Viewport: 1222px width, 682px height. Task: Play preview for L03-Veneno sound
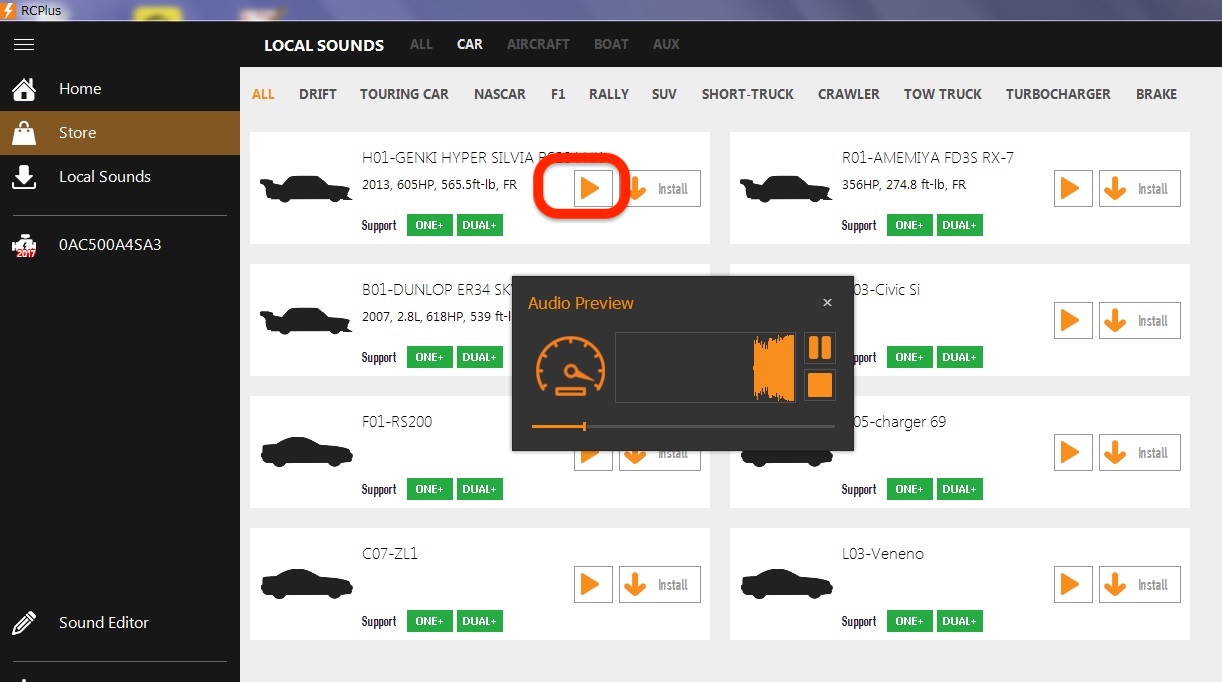[x=1073, y=585]
